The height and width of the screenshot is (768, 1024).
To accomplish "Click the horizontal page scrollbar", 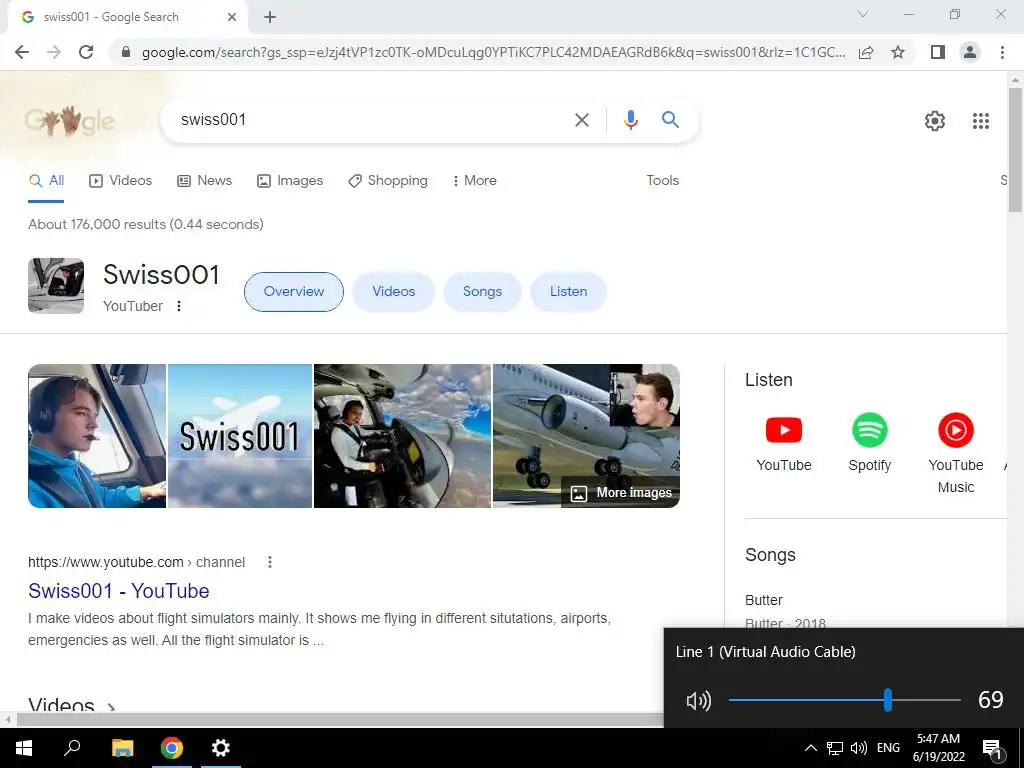I will [340, 720].
